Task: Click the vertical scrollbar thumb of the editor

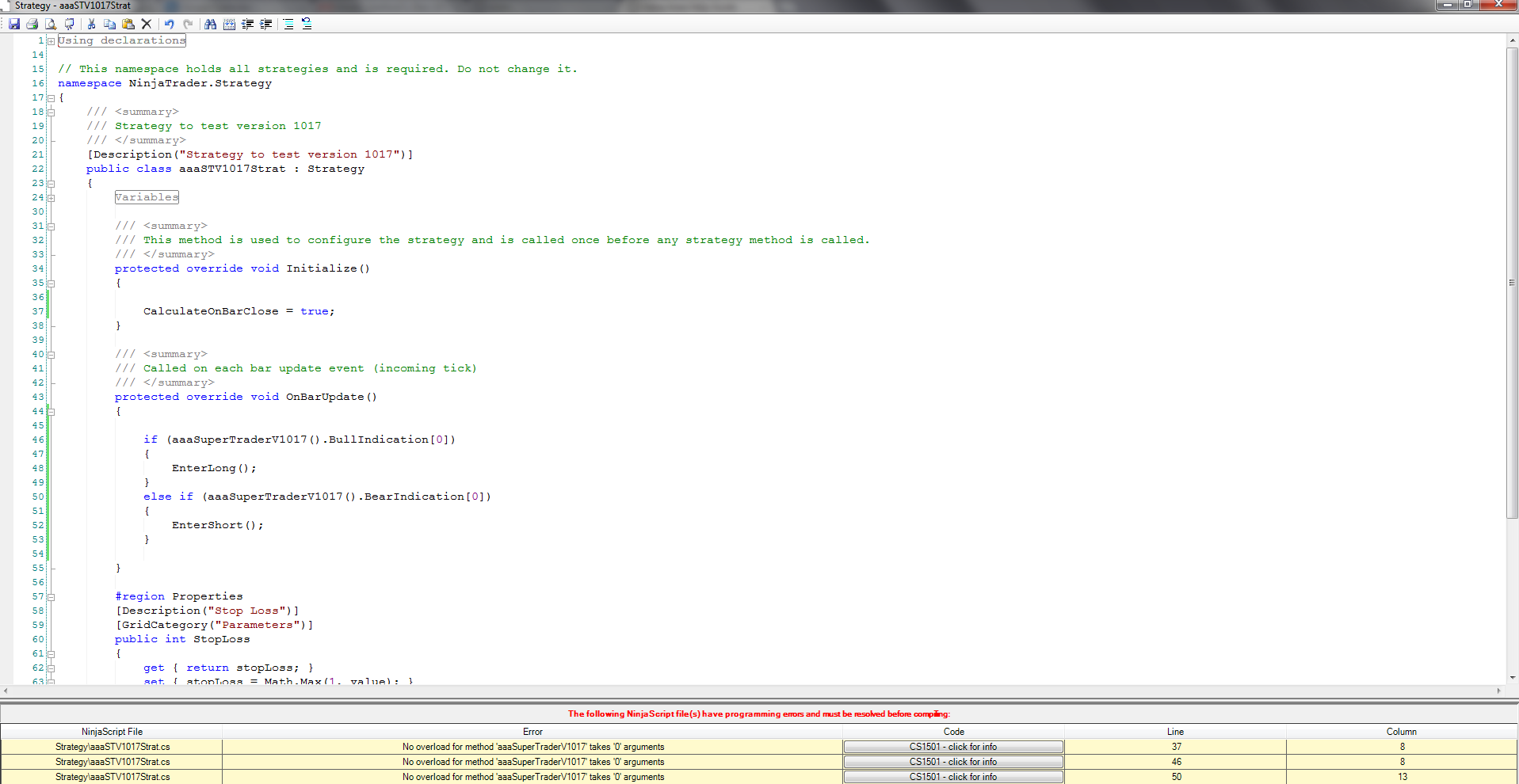Action: (x=1512, y=283)
